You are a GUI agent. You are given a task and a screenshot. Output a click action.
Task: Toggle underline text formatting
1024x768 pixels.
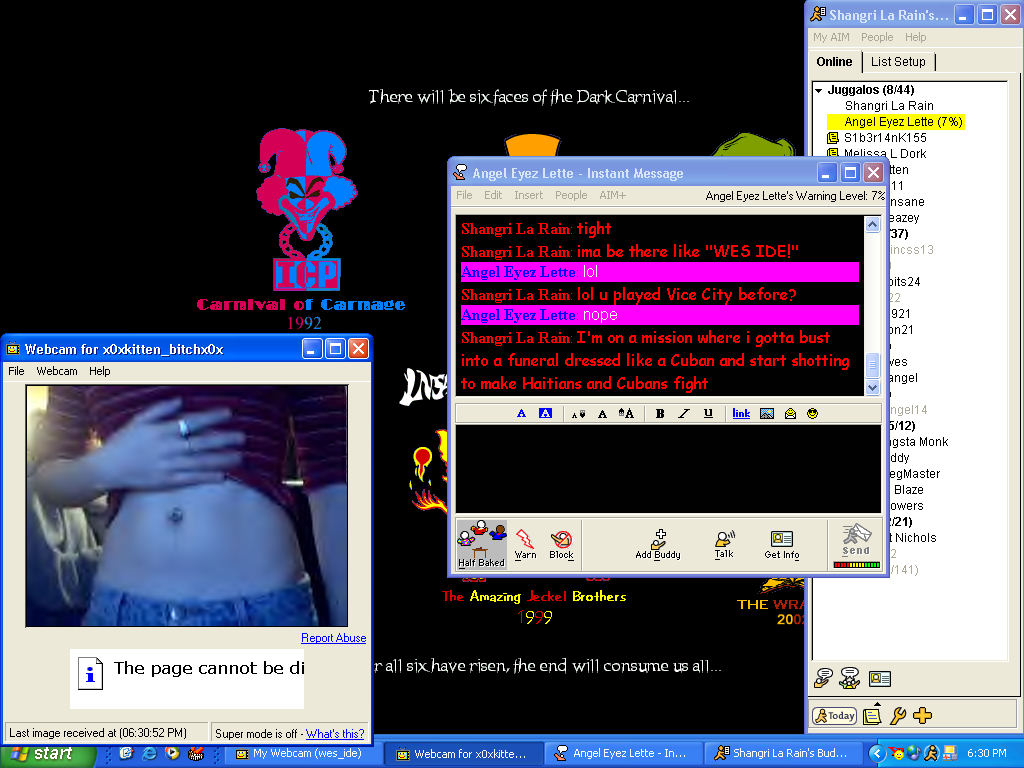pos(708,413)
